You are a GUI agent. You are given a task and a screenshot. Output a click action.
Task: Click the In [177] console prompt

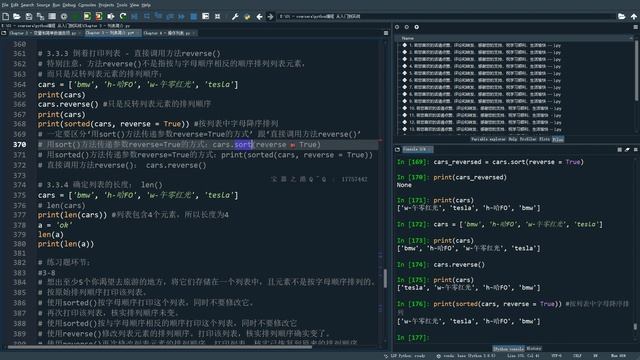[413, 338]
